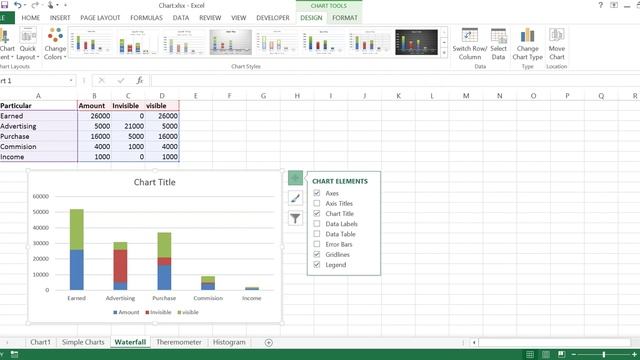Select the Chart Title text in chart
This screenshot has height=360, width=640.
tap(155, 182)
